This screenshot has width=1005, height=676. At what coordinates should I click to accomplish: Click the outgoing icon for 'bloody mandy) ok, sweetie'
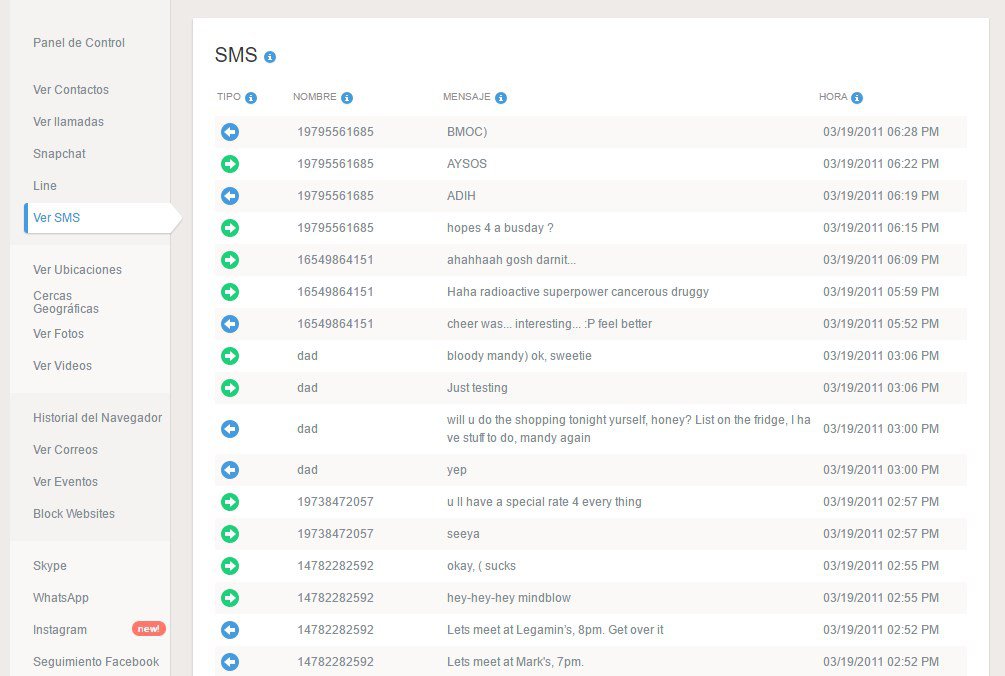tap(230, 356)
